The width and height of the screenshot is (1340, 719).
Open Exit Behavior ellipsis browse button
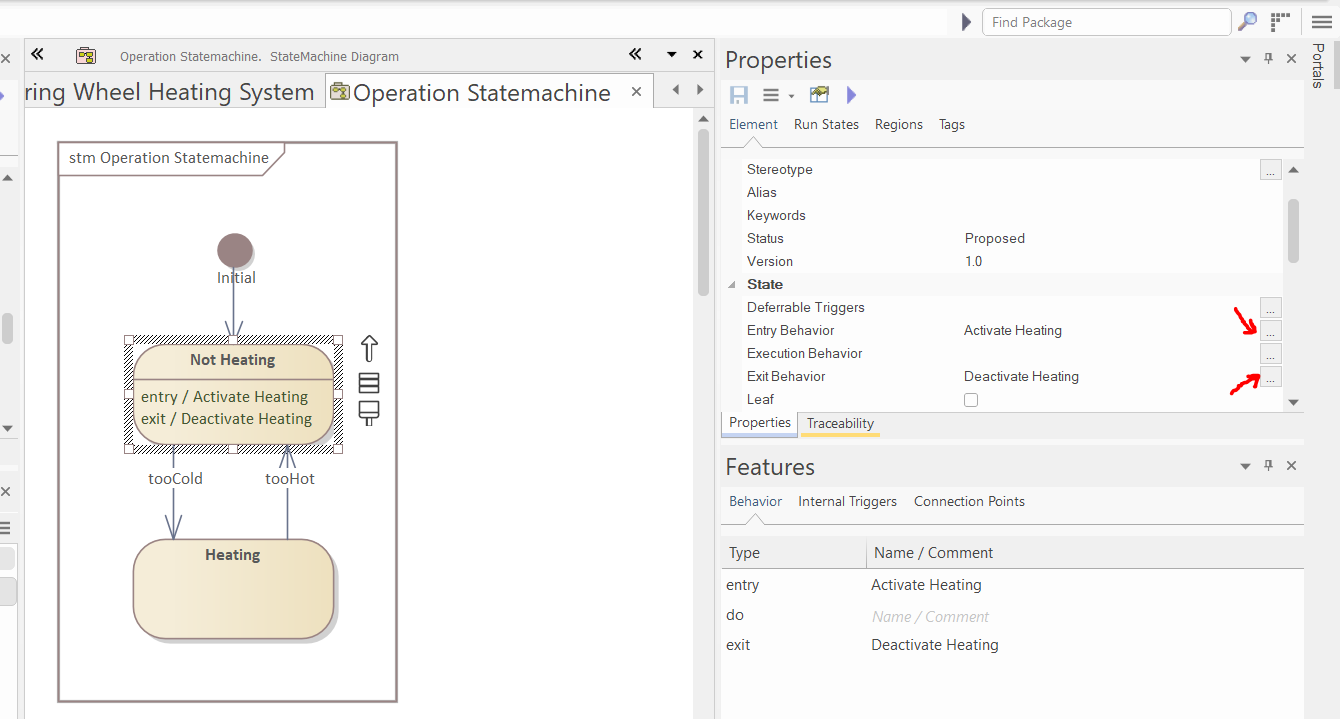coord(1270,377)
